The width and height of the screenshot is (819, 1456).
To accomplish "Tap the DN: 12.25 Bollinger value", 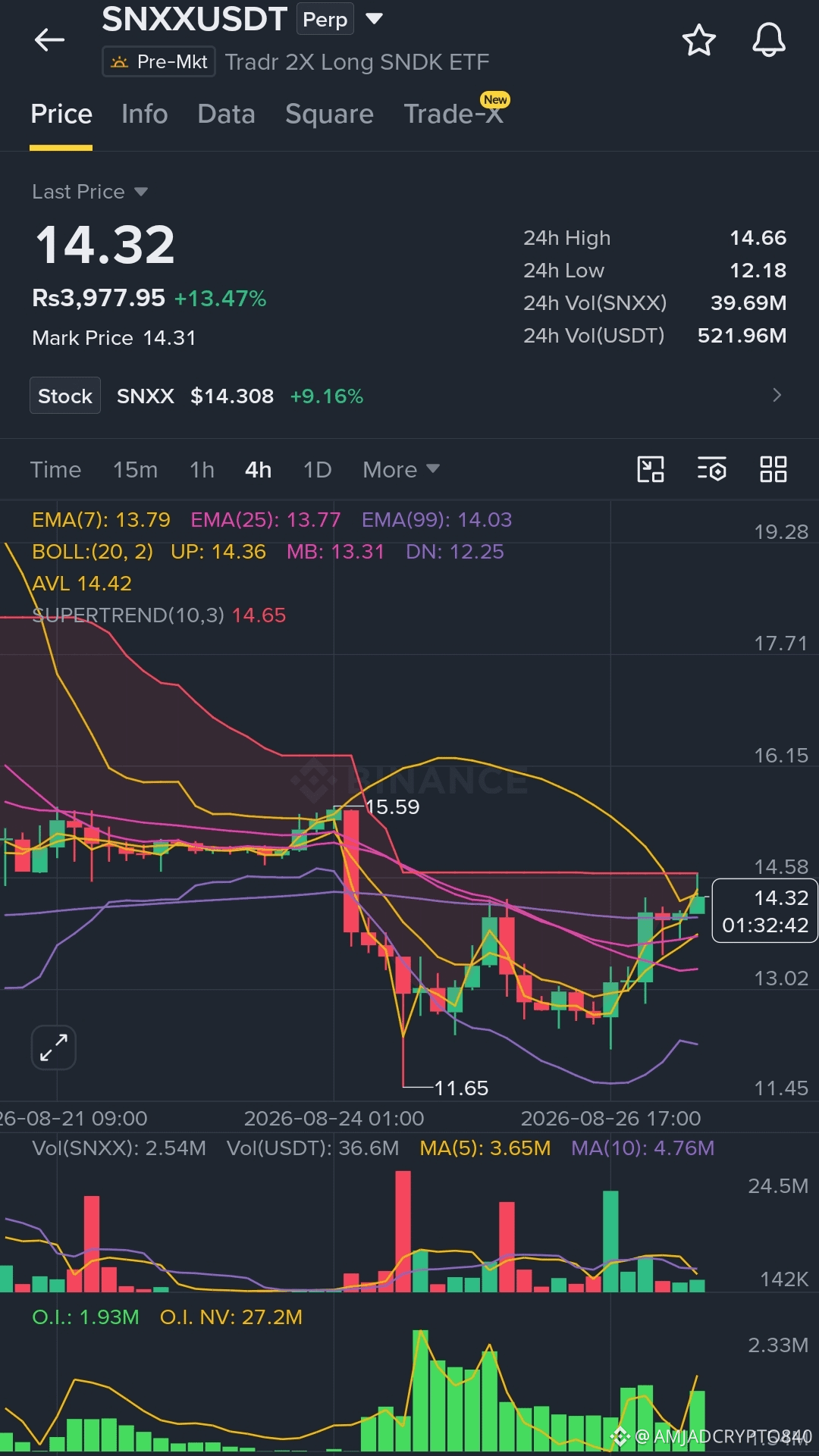I will coord(455,552).
